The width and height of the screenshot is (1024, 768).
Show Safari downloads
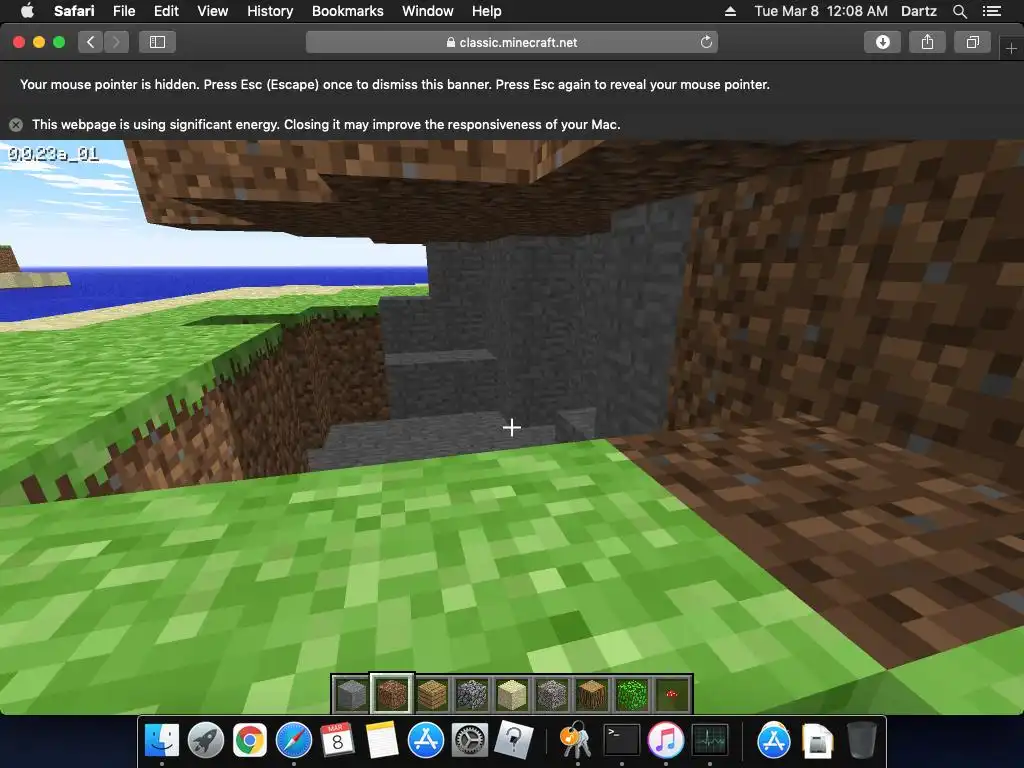pos(882,42)
